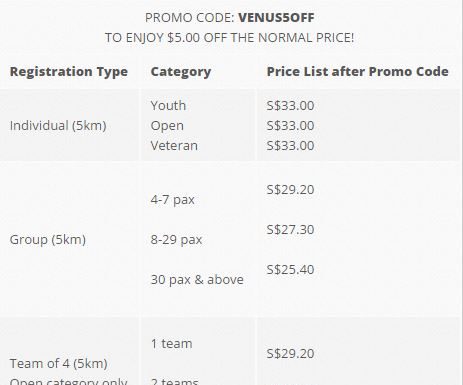Image resolution: width=463 pixels, height=385 pixels.
Task: Click the Group (5km) registration cell
Action: click(x=48, y=240)
